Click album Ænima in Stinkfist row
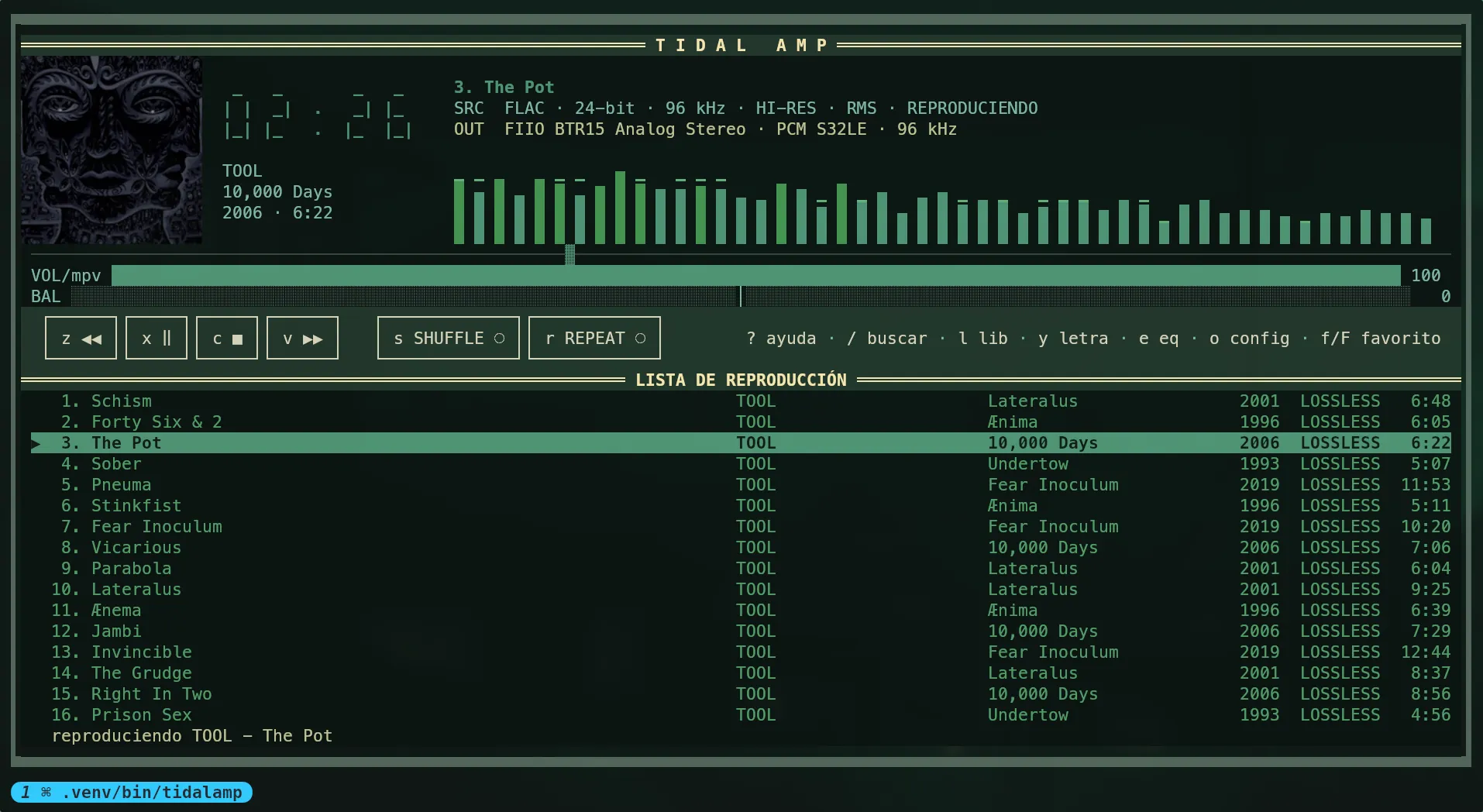The height and width of the screenshot is (812, 1483). [1013, 505]
